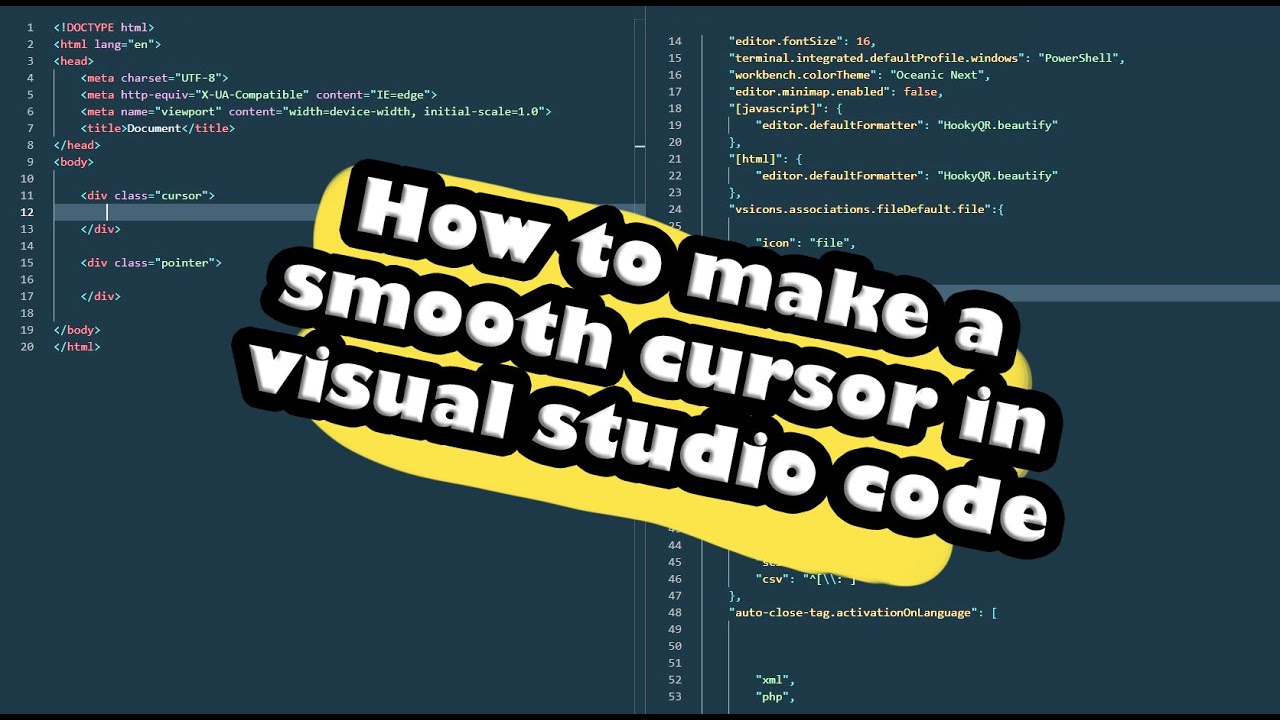Click the "[html]" settings block key
The image size is (1280, 720).
(753, 159)
